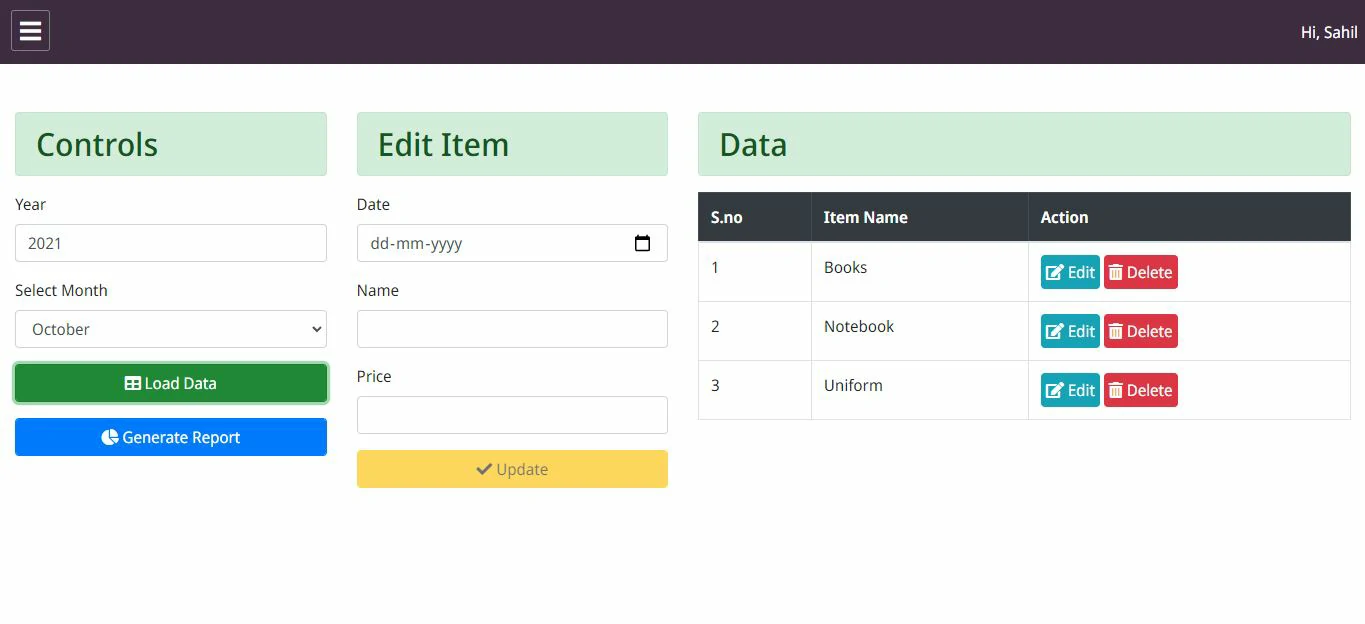Click the Hi, Sahil user greeting
The image size is (1365, 624).
click(1328, 32)
